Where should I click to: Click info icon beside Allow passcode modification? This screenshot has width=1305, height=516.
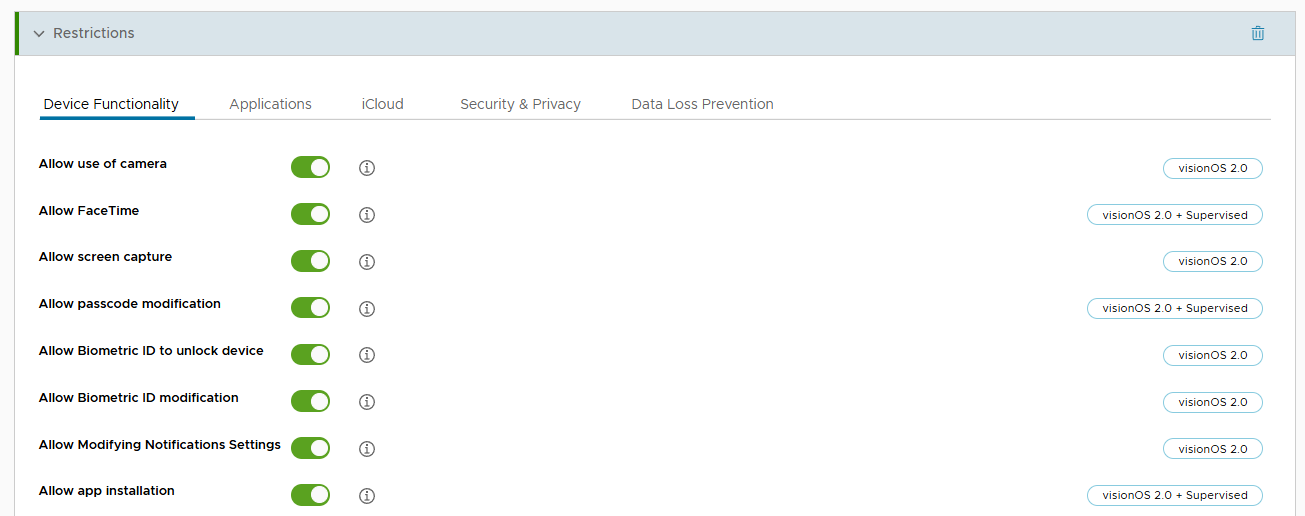click(367, 308)
